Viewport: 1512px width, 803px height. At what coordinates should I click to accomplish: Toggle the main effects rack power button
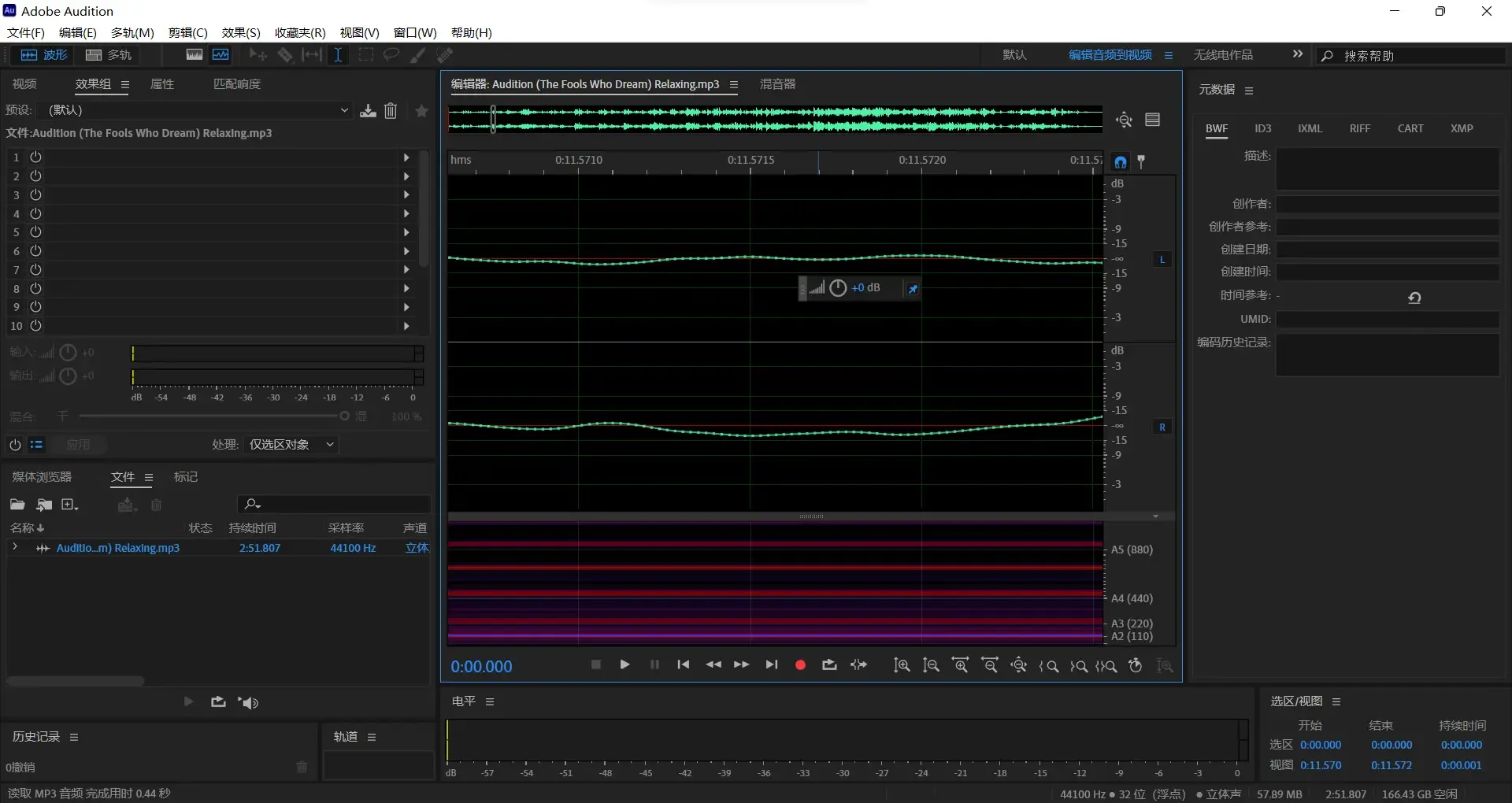coord(15,445)
